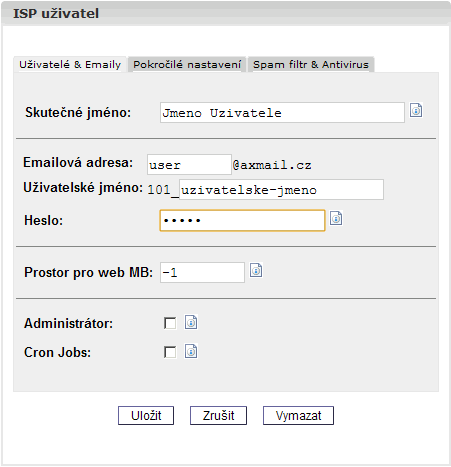Click the Administrátor label text
Screen dimensions: 451x467
pos(69,324)
